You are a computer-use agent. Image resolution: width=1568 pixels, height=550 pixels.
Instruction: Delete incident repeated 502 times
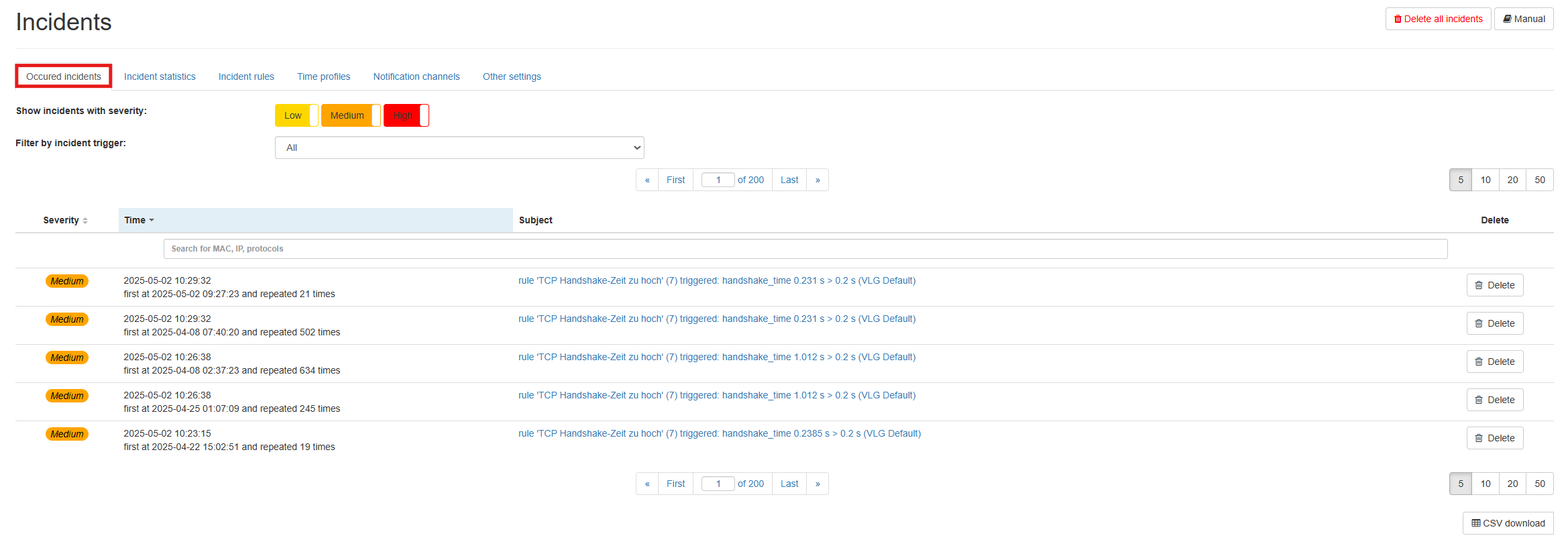[x=1495, y=323]
